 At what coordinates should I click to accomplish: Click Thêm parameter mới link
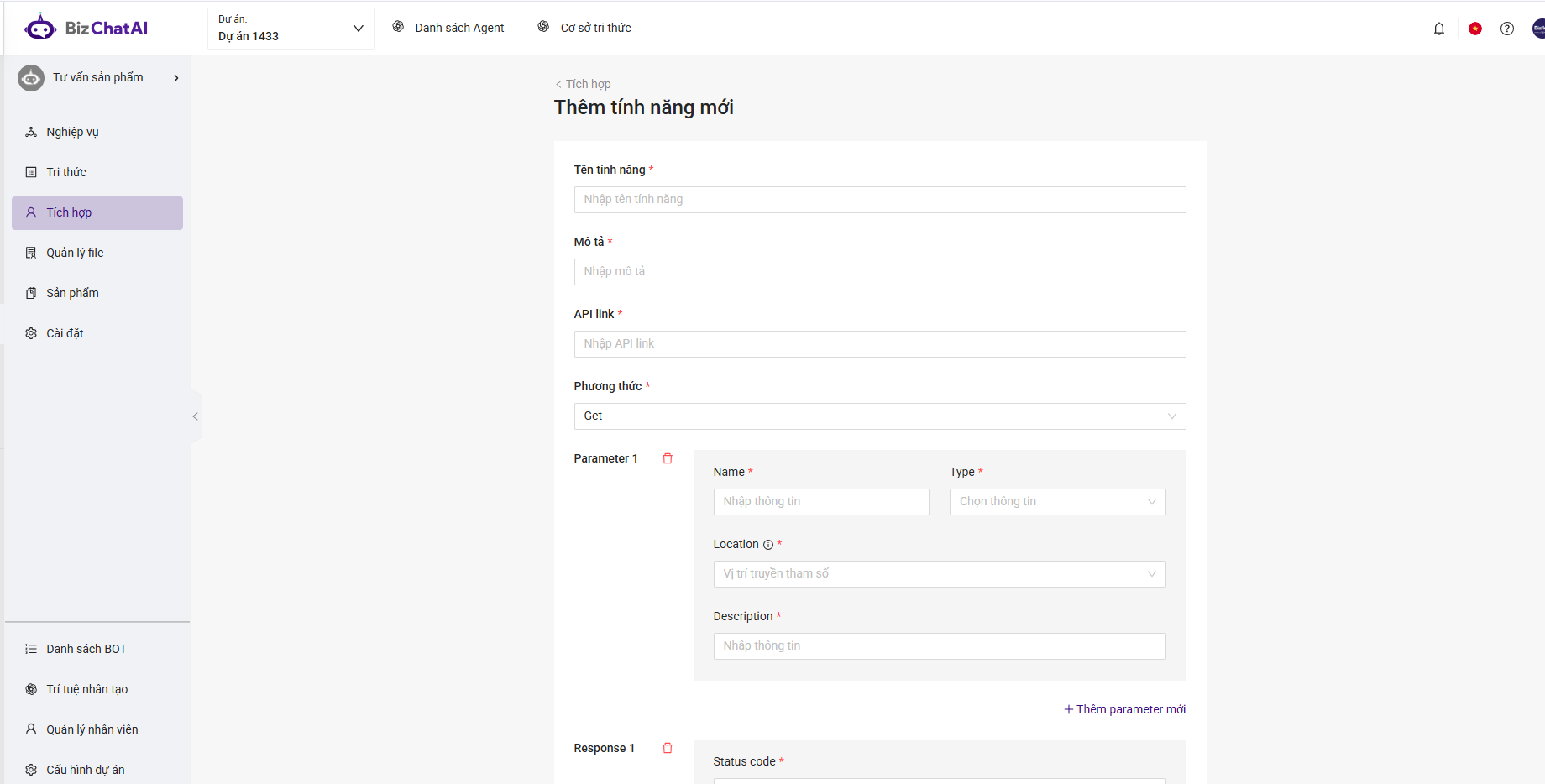[1125, 709]
